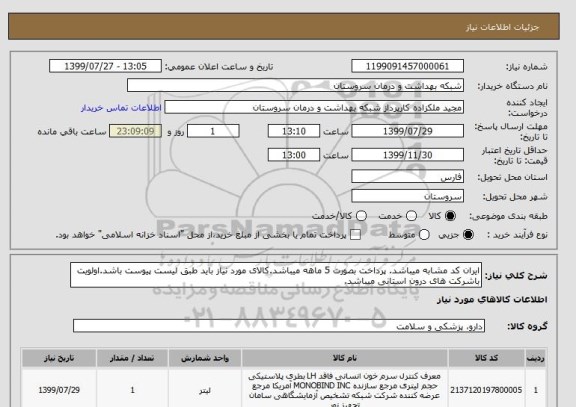Select the متوسط purchase type radio
The height and width of the screenshot is (407, 576).
(x=424, y=235)
